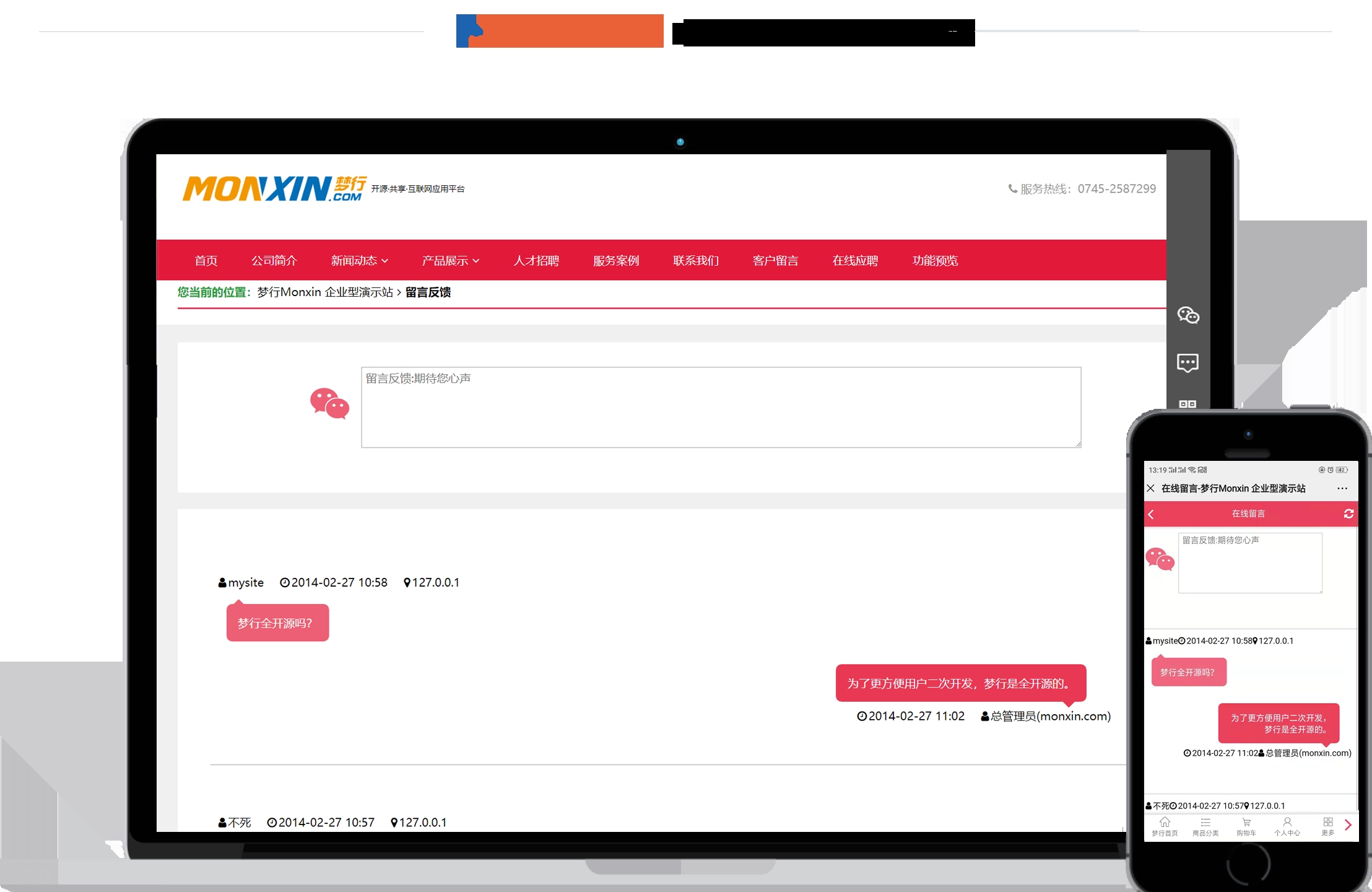Go to 公司简介 page

(x=274, y=260)
